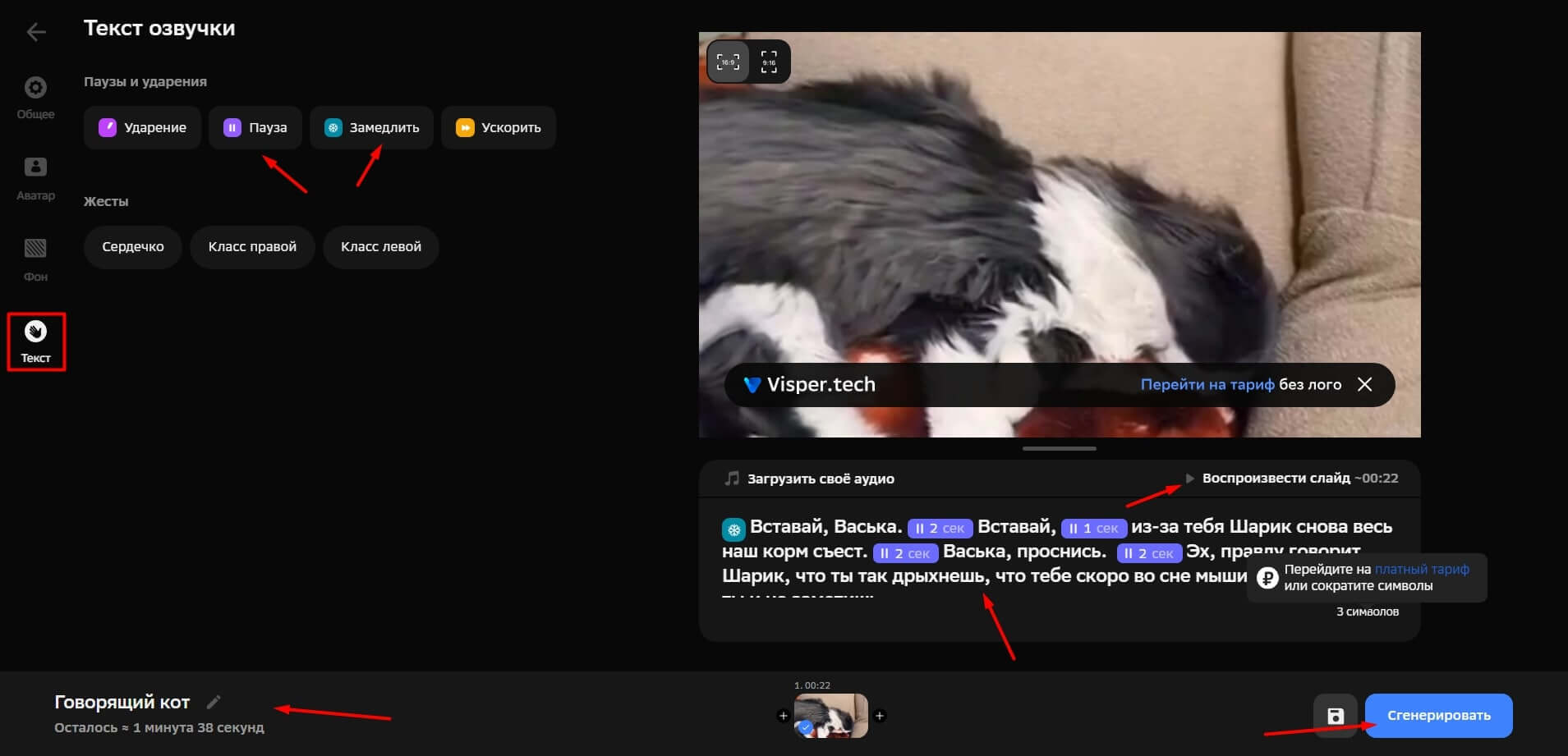Switch preview to 16:9 aspect ratio

coord(729,62)
